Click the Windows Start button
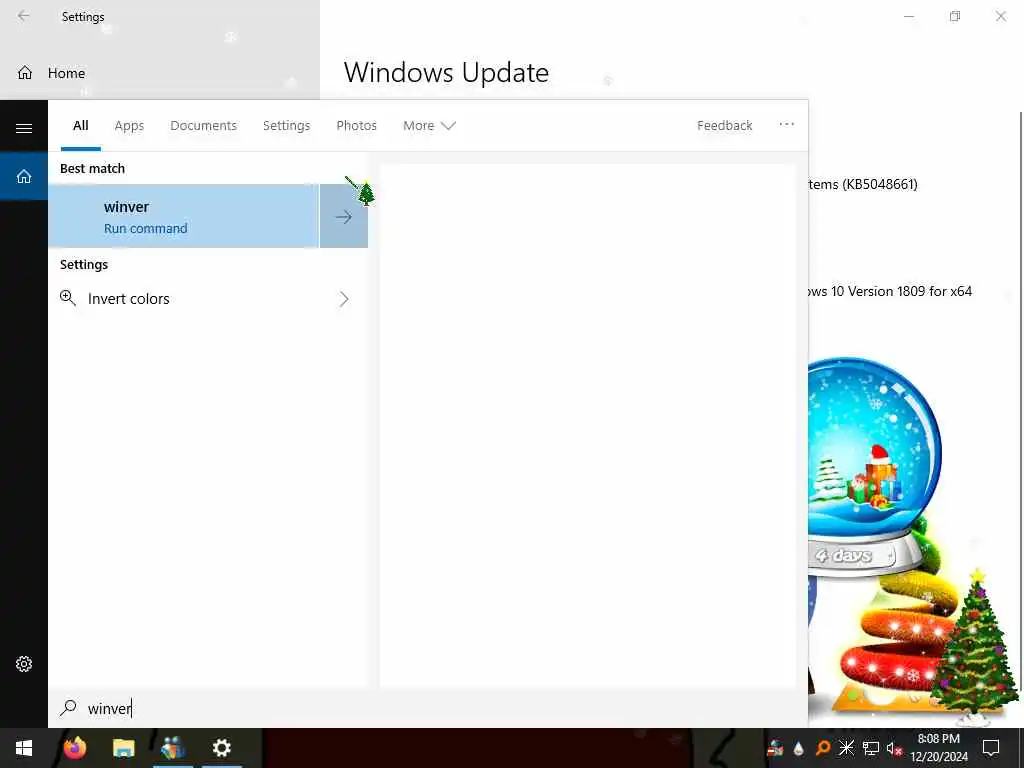 point(24,748)
